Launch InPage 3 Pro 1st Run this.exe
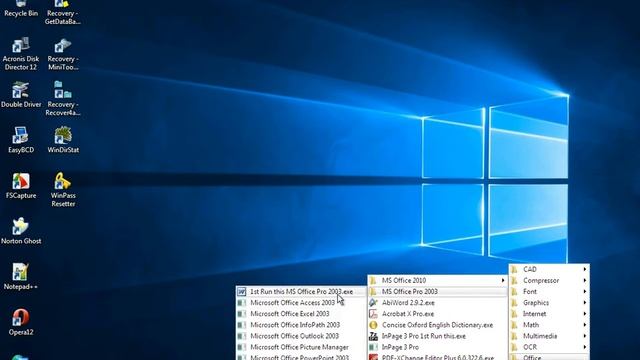This screenshot has height=360, width=640. [438, 336]
